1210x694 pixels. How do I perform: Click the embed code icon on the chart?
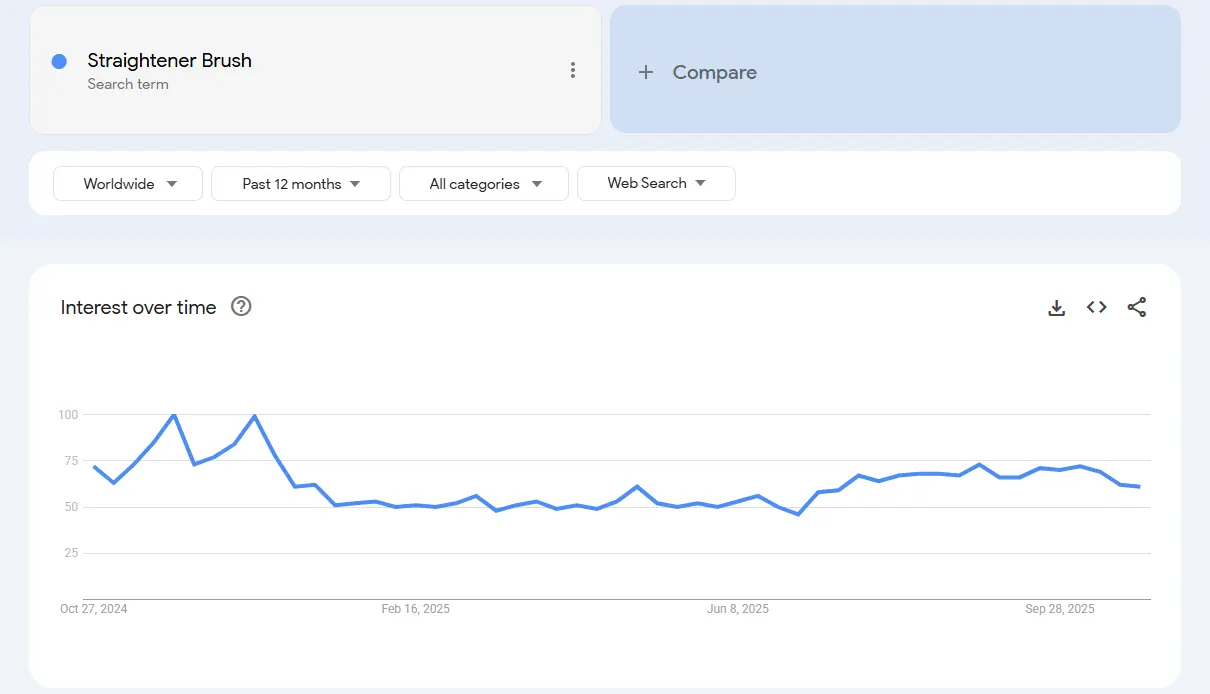pyautogui.click(x=1096, y=308)
